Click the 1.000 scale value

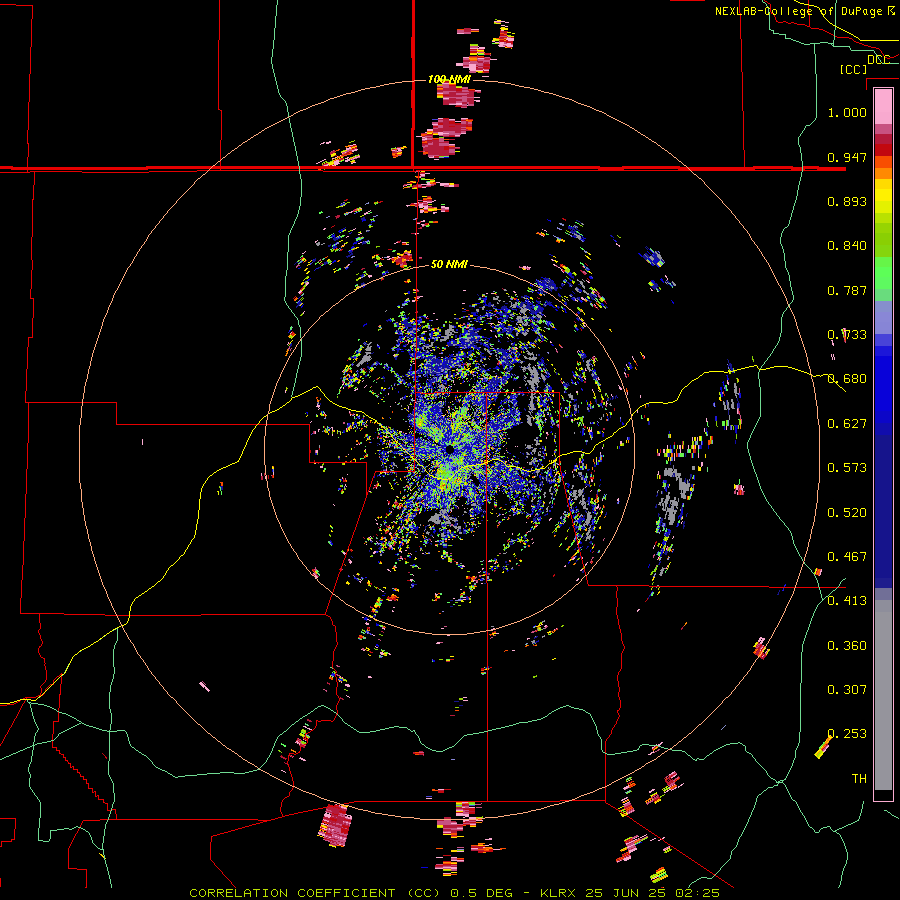pyautogui.click(x=847, y=112)
